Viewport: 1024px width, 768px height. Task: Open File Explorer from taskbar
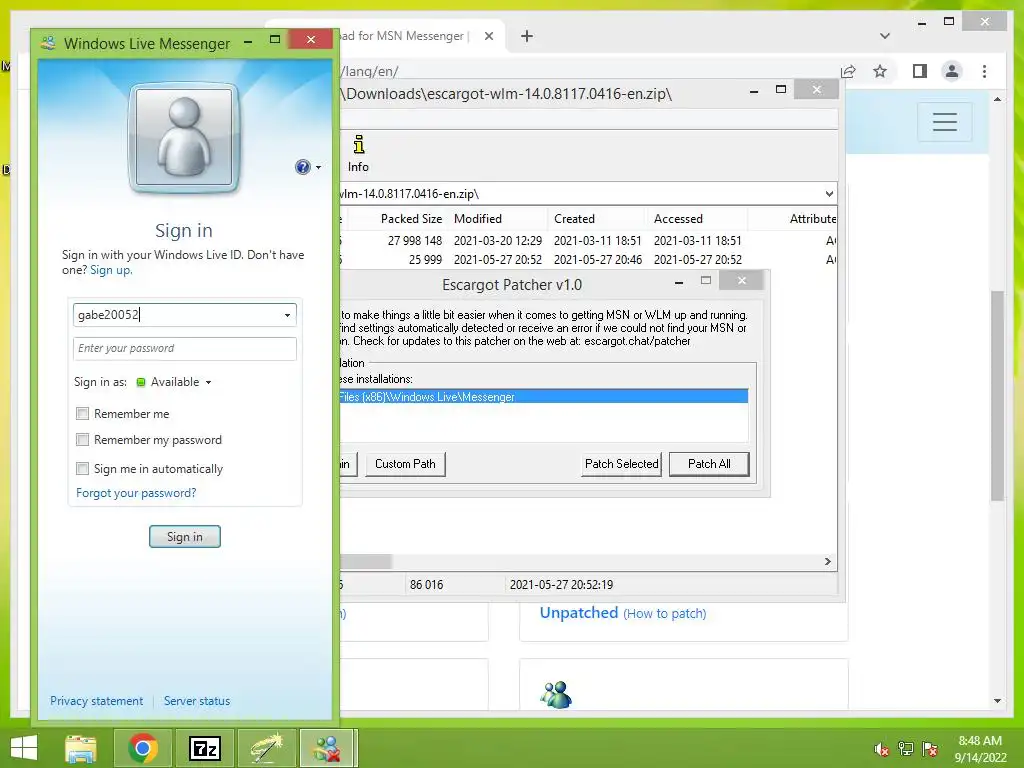[81, 748]
